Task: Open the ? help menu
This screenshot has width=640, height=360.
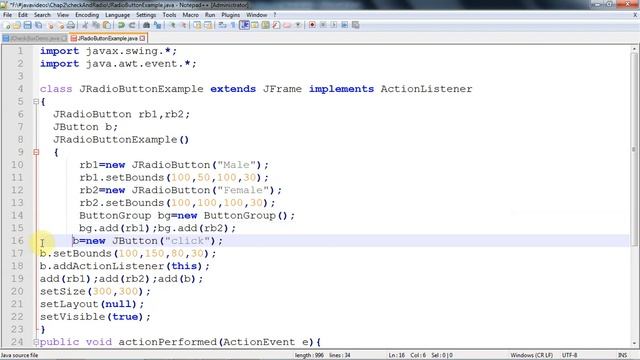Action: (275, 15)
